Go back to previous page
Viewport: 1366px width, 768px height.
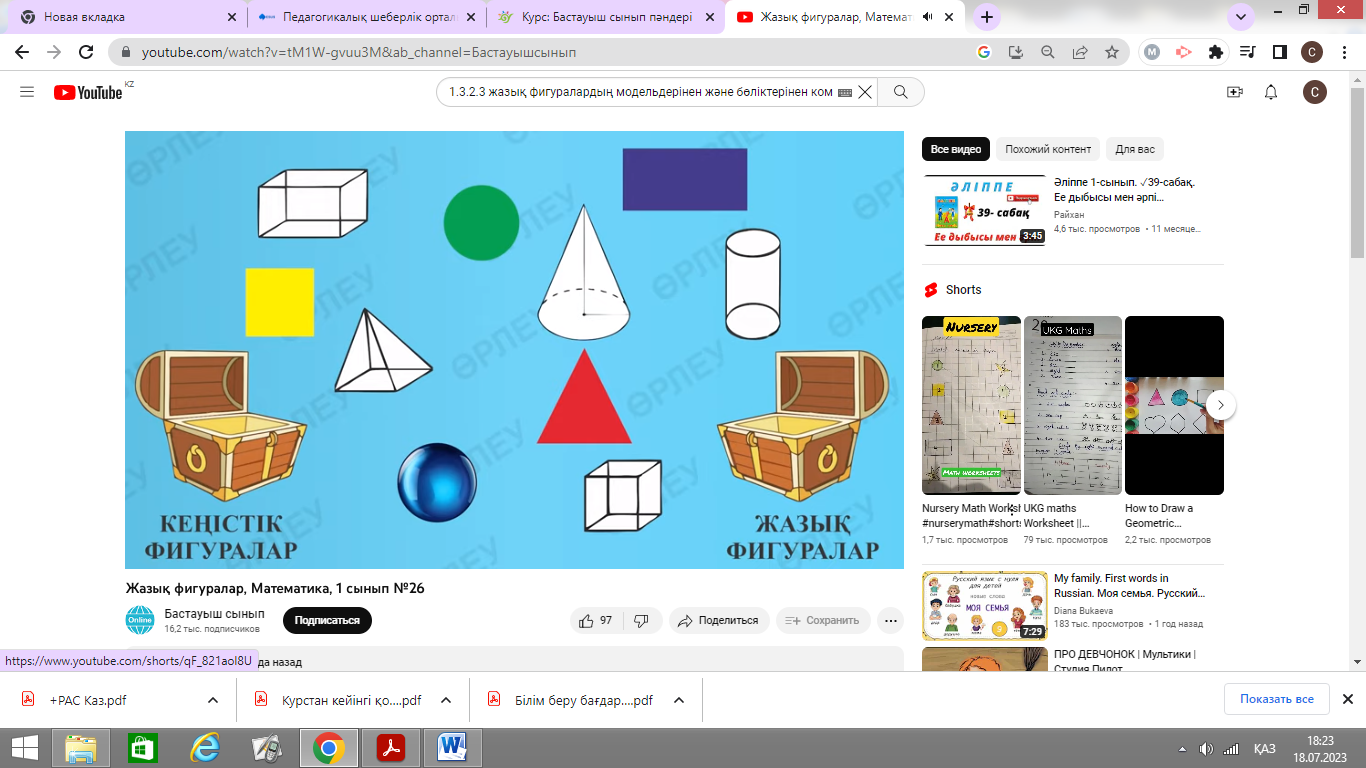(x=24, y=52)
